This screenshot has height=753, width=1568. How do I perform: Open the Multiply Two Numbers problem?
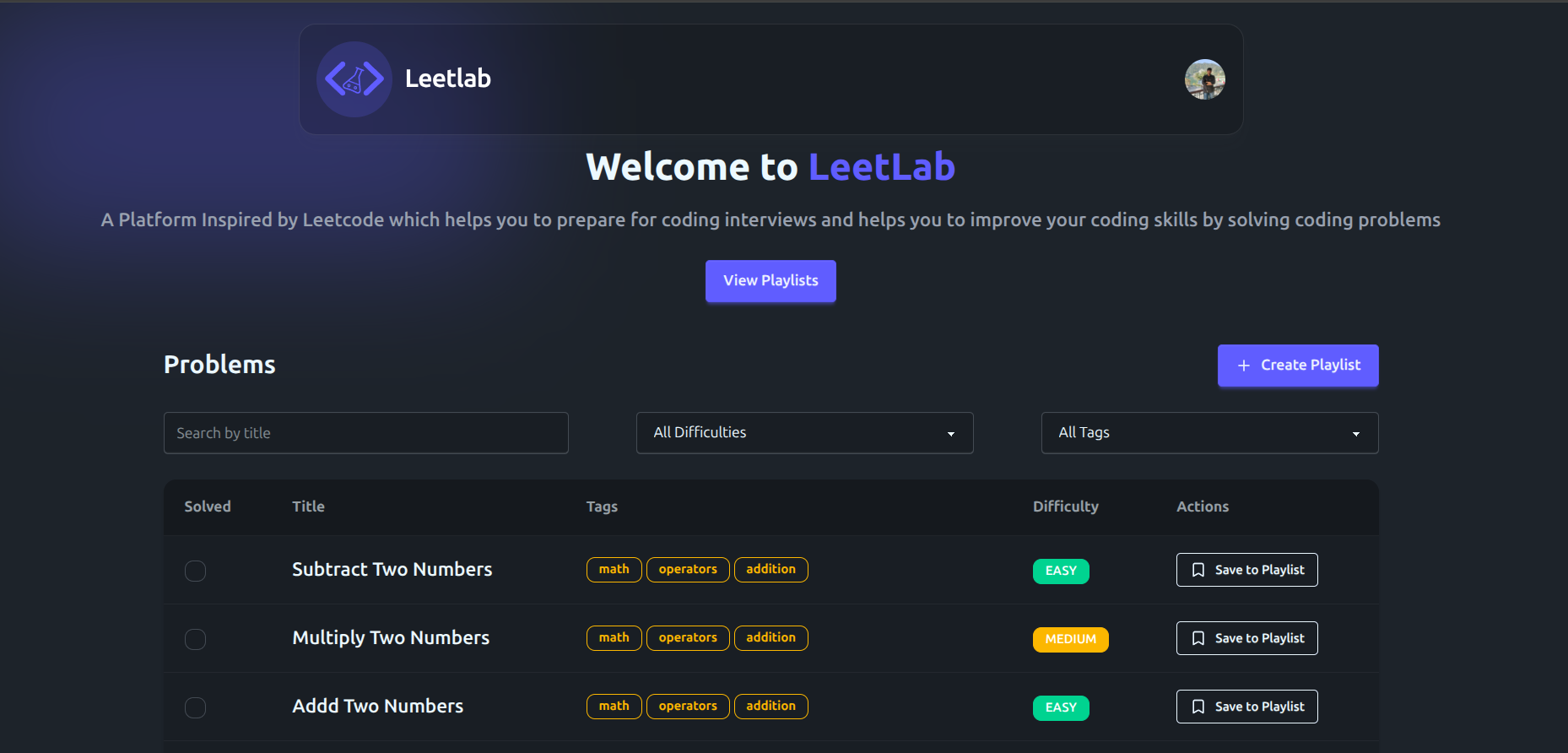(391, 638)
